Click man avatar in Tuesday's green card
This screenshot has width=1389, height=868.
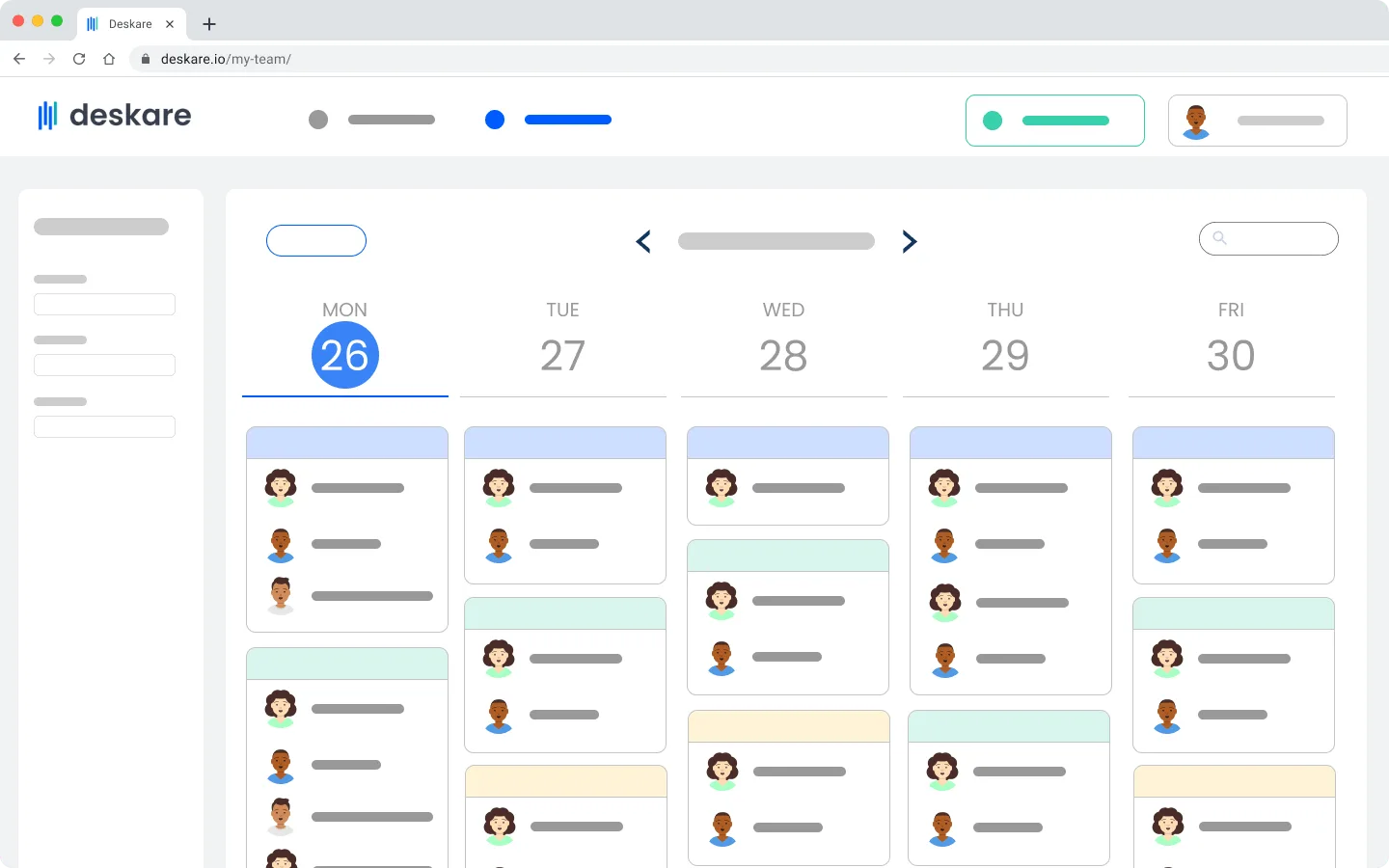tap(499, 716)
